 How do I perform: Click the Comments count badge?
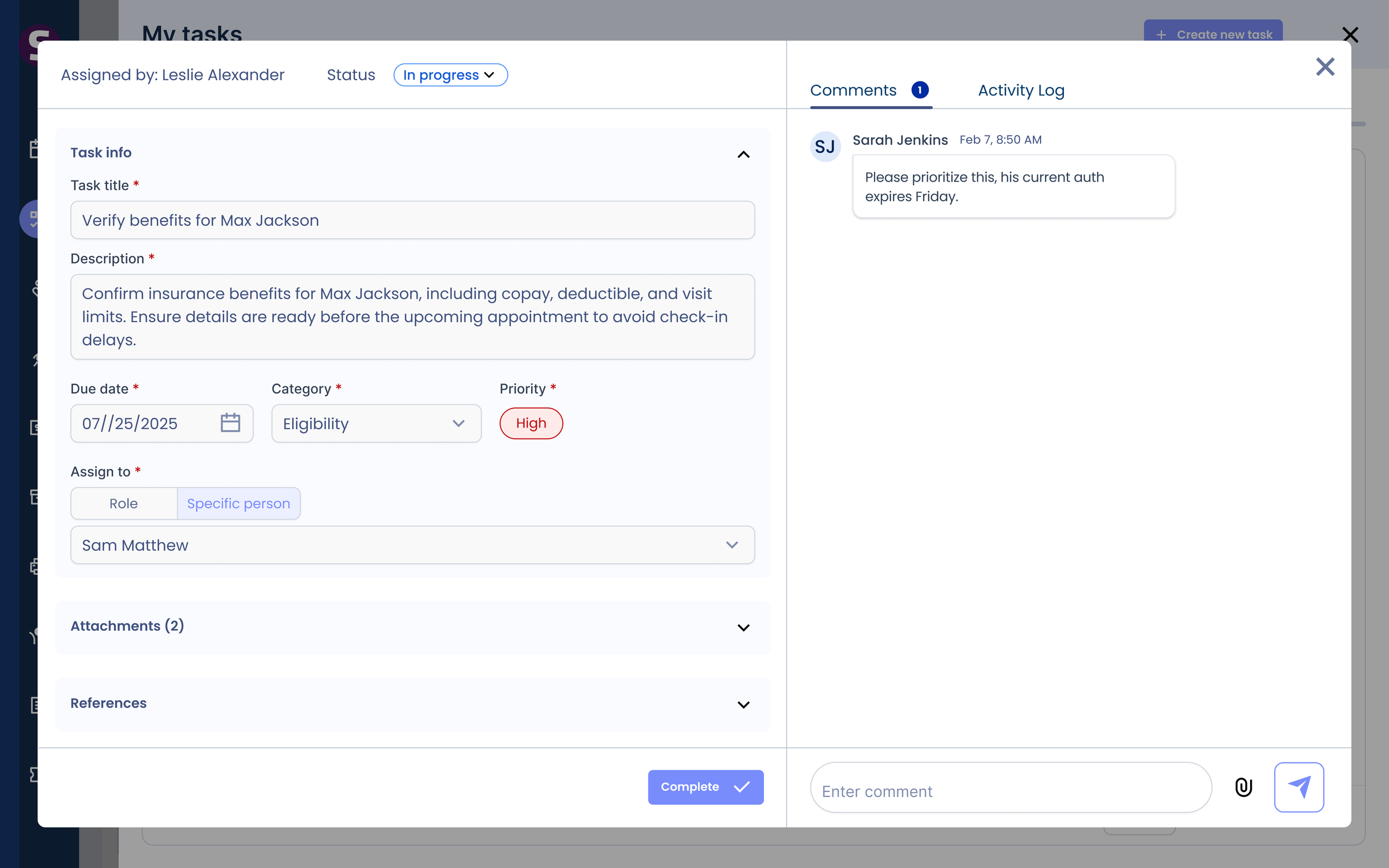[x=920, y=90]
